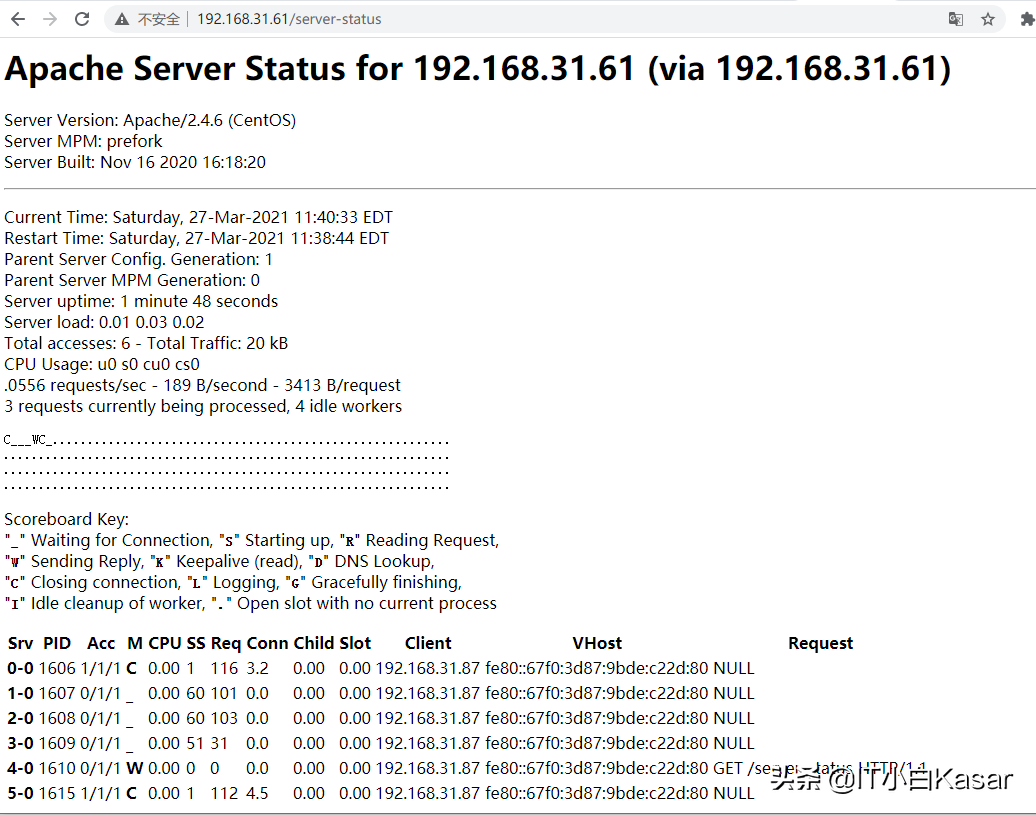The width and height of the screenshot is (1036, 815).
Task: Click PID 1615 in the table
Action: point(57,793)
